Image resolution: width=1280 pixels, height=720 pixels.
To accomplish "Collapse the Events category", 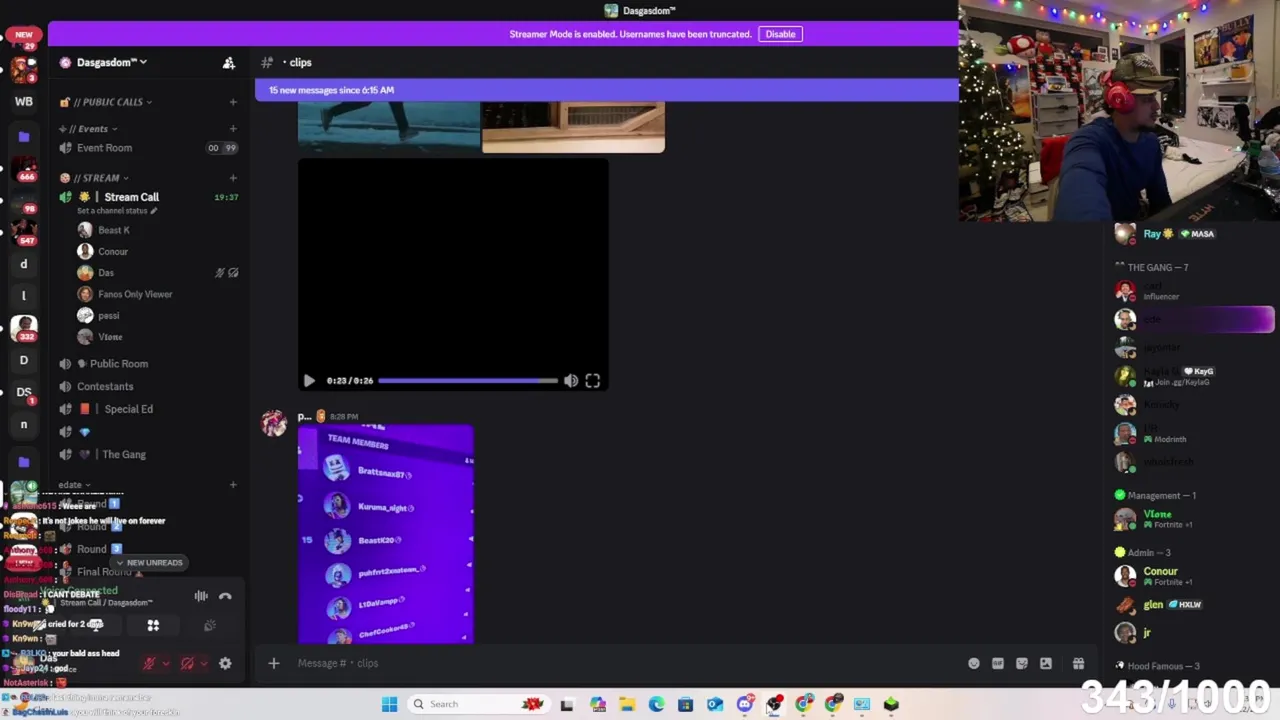I will (x=94, y=129).
